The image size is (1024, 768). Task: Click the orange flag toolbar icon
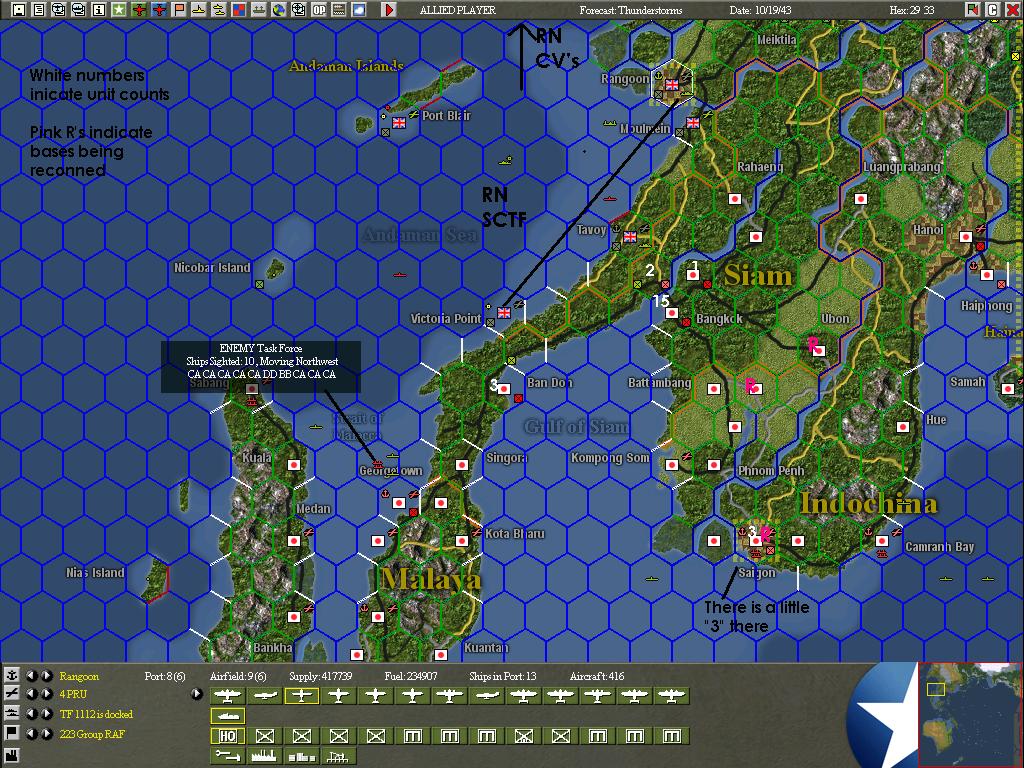pyautogui.click(x=179, y=10)
